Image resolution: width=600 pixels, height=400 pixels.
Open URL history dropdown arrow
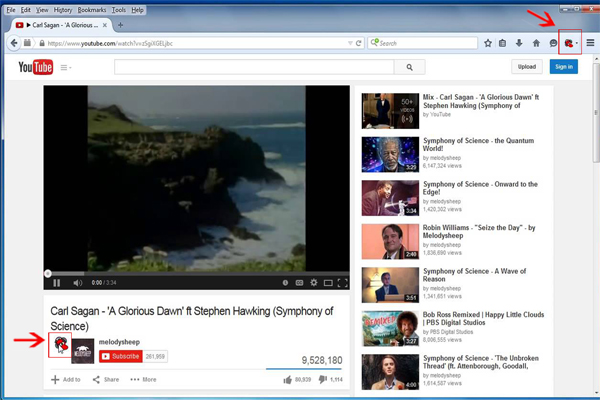point(350,43)
